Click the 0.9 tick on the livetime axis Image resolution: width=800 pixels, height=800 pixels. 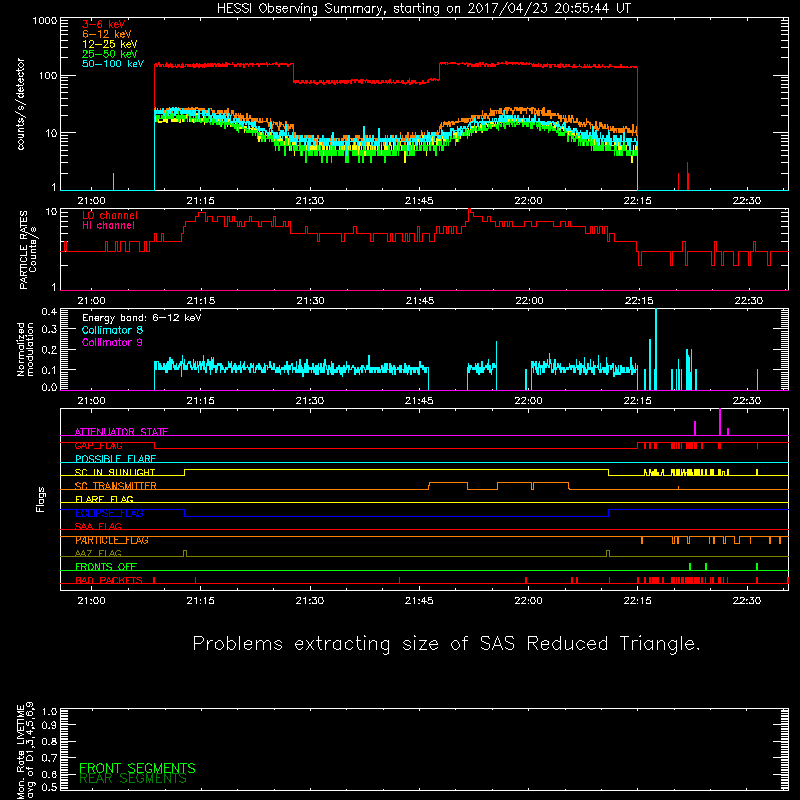click(x=49, y=726)
